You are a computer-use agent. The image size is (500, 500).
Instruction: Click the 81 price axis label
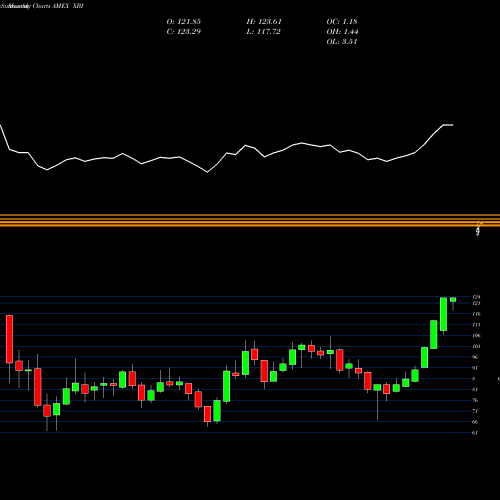click(x=475, y=389)
